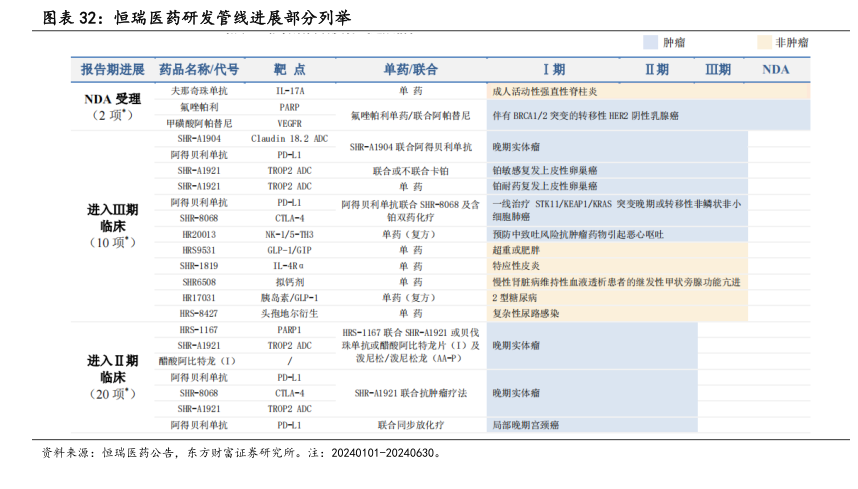Click the target cell 头孢地尔衍生

point(289,314)
